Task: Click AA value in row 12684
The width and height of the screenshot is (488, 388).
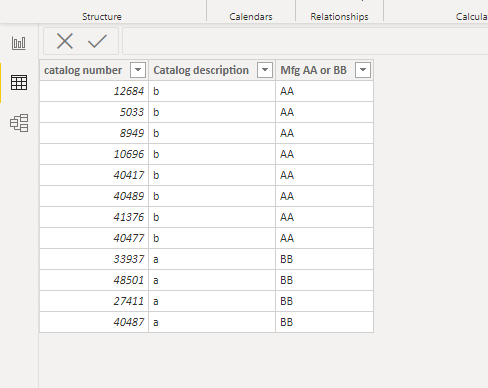Action: tap(324, 91)
